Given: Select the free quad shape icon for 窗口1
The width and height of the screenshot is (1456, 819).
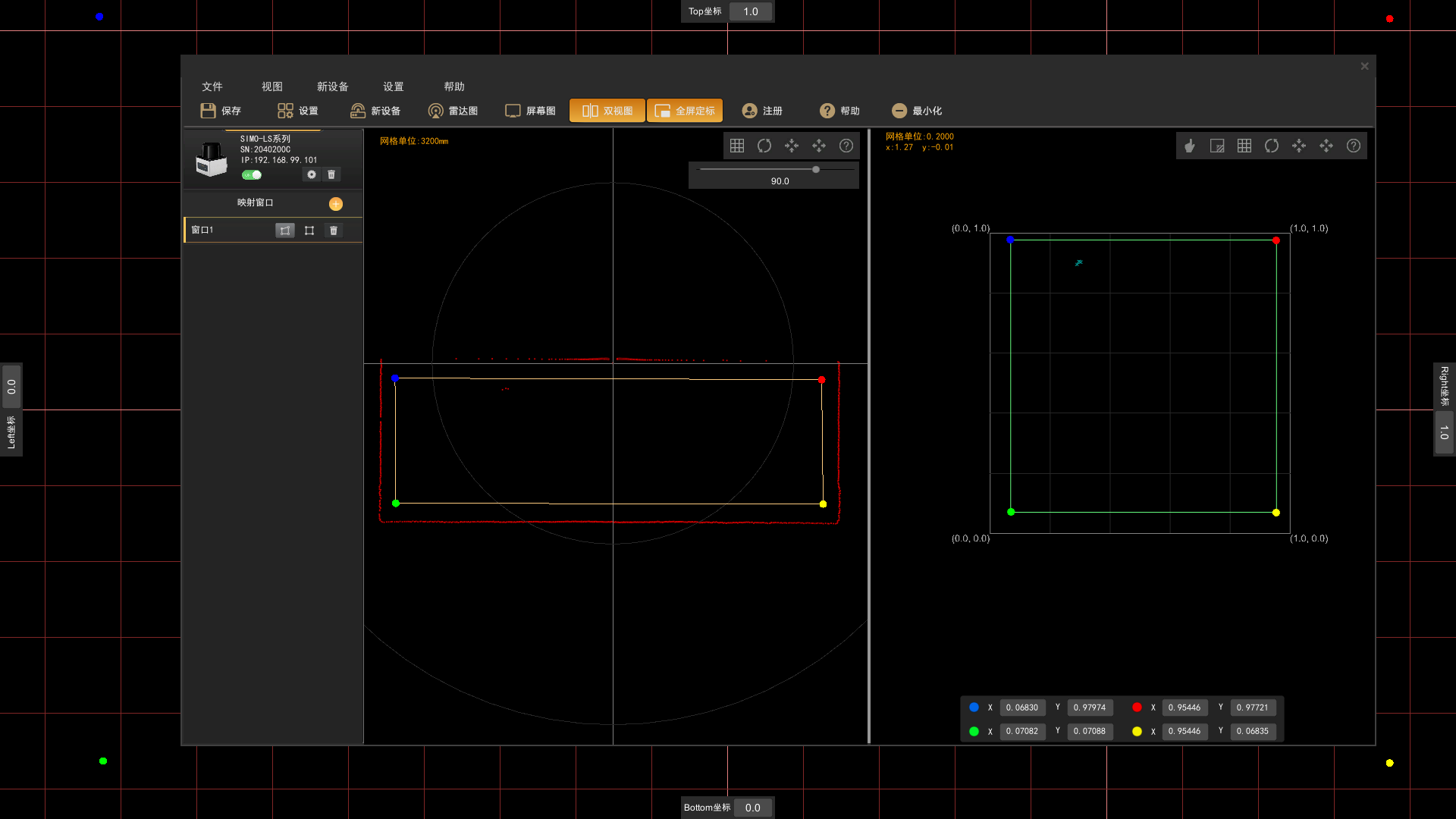Looking at the screenshot, I should 285,231.
